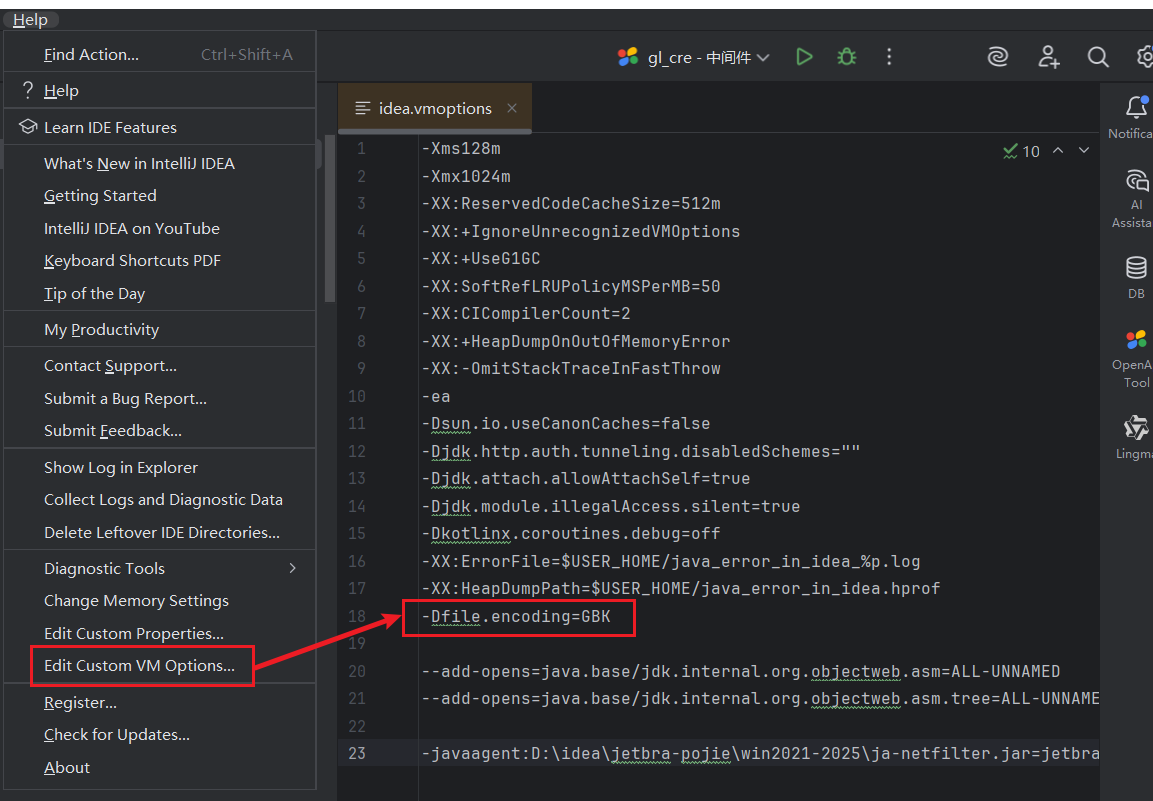Choose Edit Custom VM Options...
This screenshot has height=801, width=1153.
coord(160,666)
